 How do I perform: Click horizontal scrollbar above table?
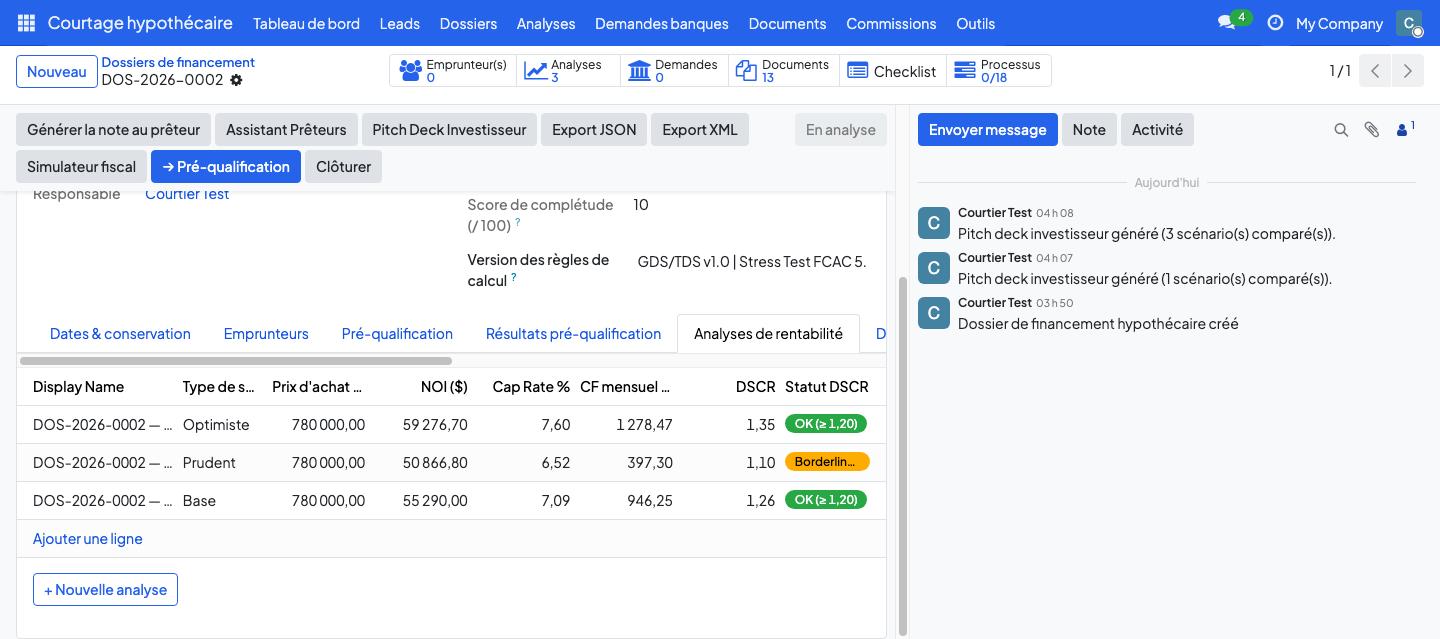click(x=236, y=361)
